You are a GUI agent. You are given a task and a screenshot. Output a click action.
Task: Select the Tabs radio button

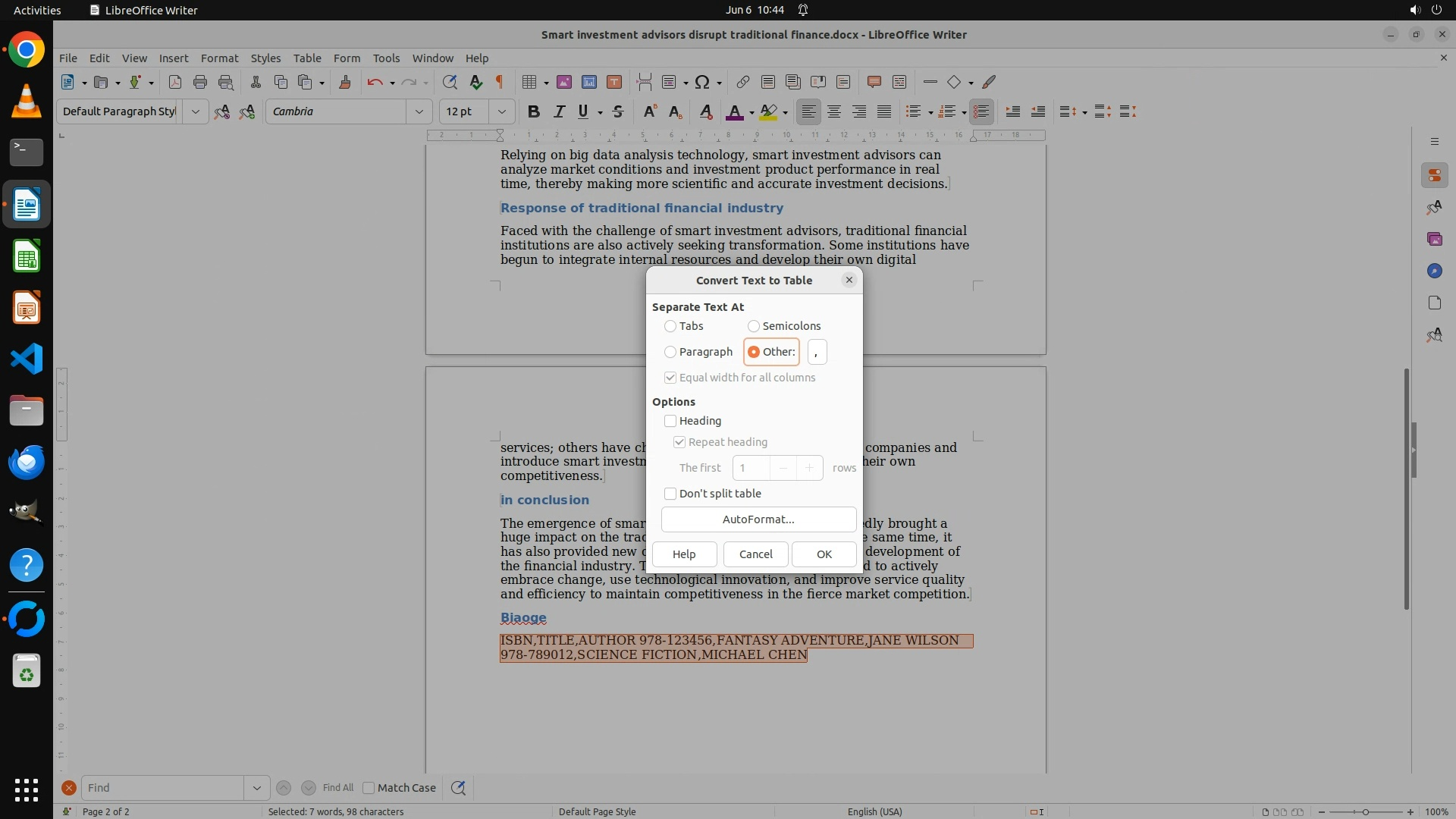click(x=670, y=326)
